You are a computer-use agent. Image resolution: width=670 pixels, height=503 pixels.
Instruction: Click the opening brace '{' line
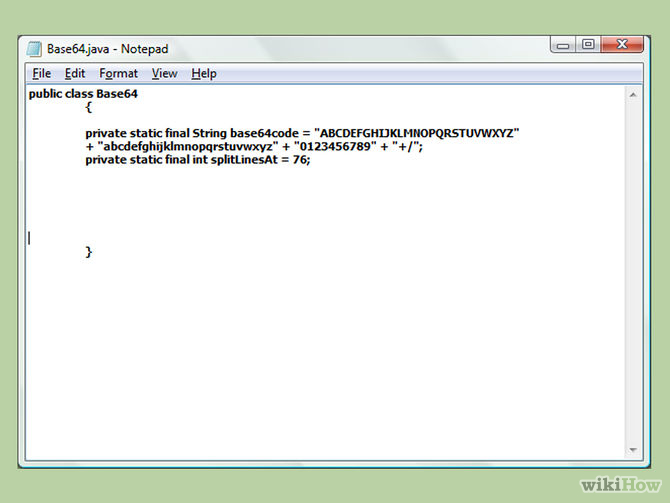[88, 107]
